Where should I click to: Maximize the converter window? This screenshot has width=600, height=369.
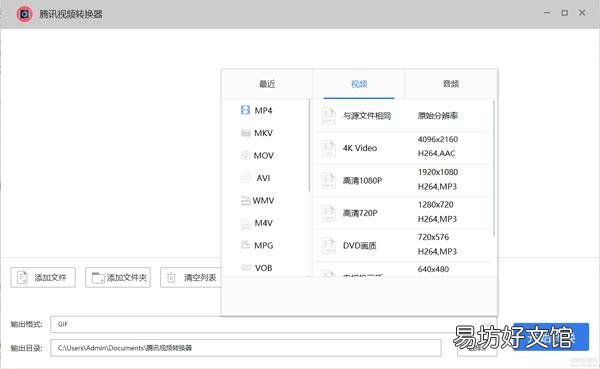[564, 13]
